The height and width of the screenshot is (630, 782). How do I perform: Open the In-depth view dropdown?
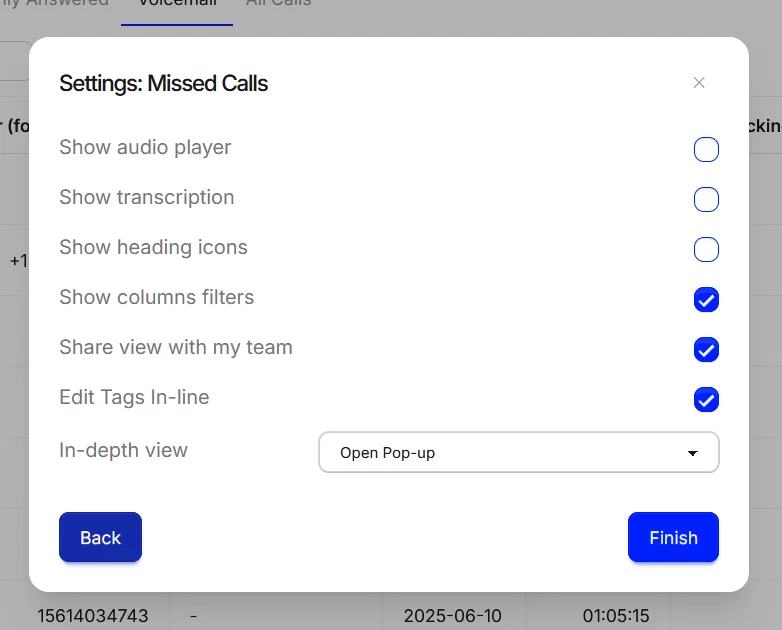coord(519,452)
